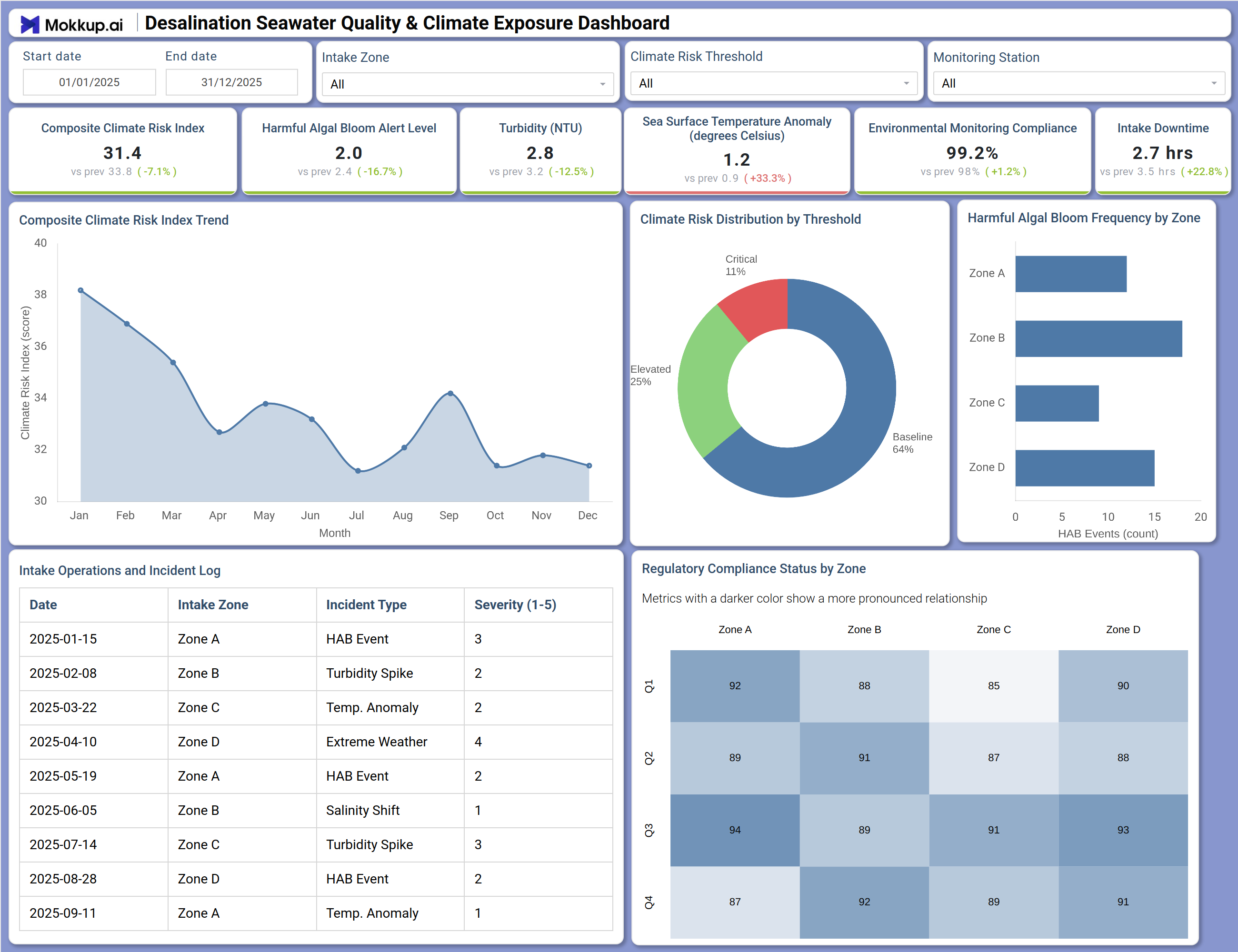Select Environmental Monitoring Compliance card
Viewport: 1238px width, 952px height.
(x=972, y=151)
